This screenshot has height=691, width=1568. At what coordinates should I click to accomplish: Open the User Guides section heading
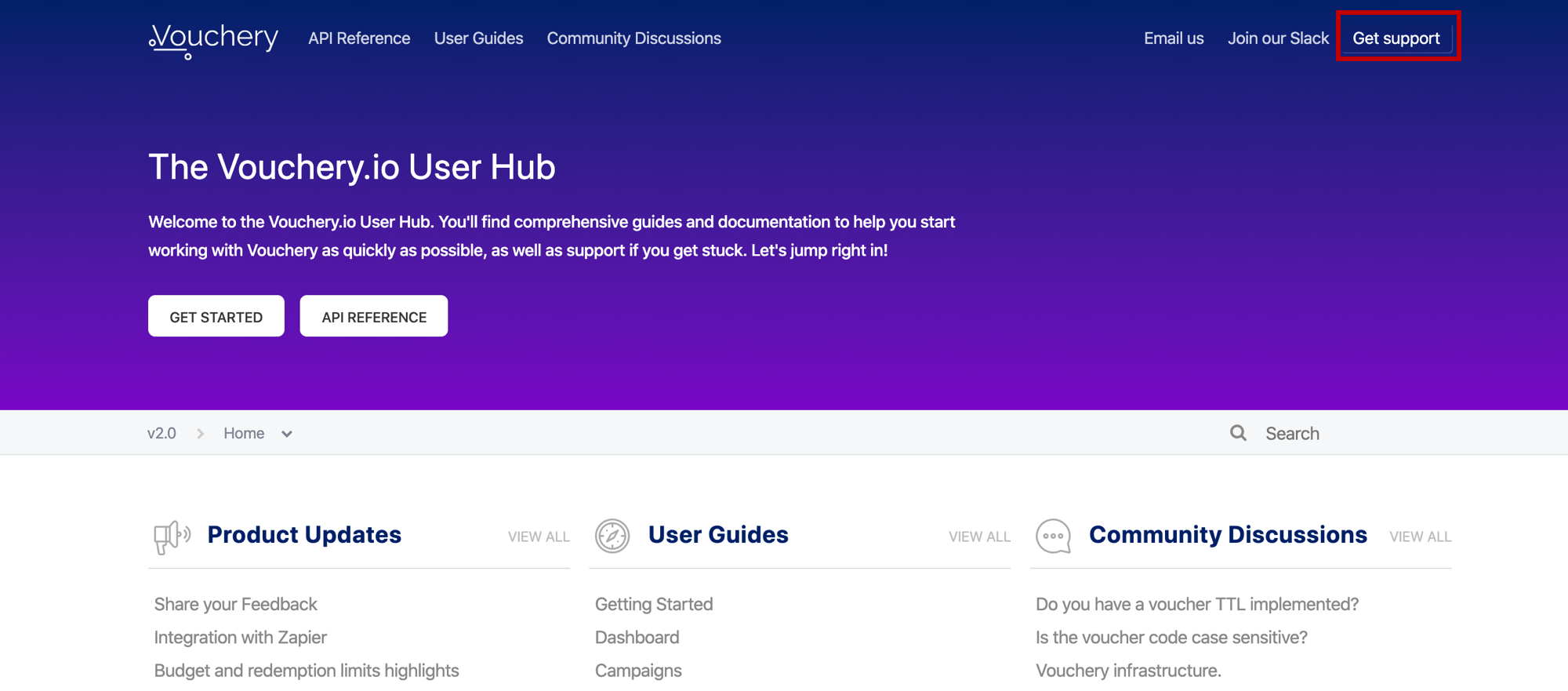[718, 535]
